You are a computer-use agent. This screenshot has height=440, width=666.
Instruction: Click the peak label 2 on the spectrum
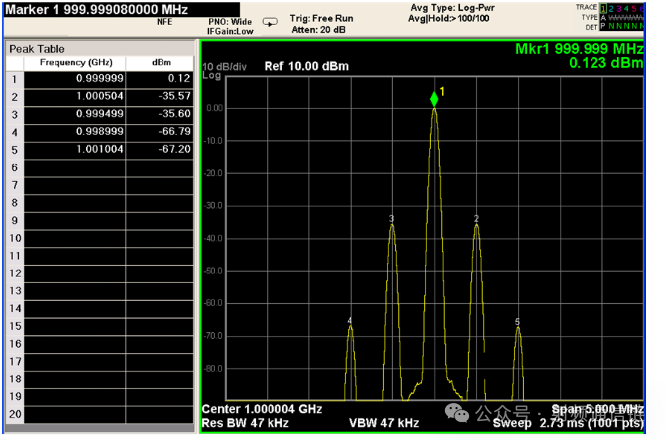pyautogui.click(x=476, y=218)
